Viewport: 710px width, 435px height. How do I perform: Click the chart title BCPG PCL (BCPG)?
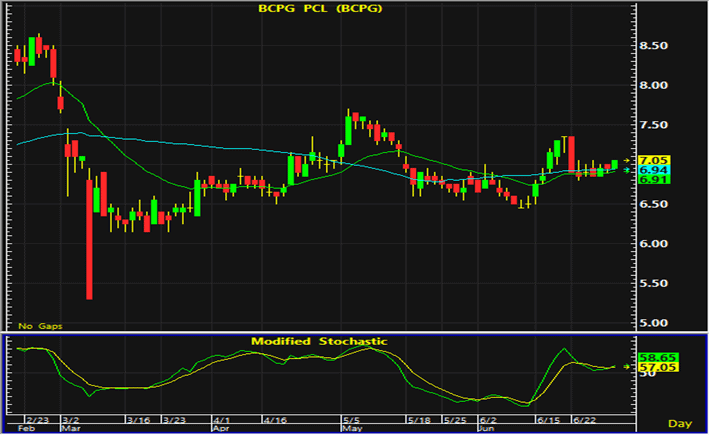point(320,8)
